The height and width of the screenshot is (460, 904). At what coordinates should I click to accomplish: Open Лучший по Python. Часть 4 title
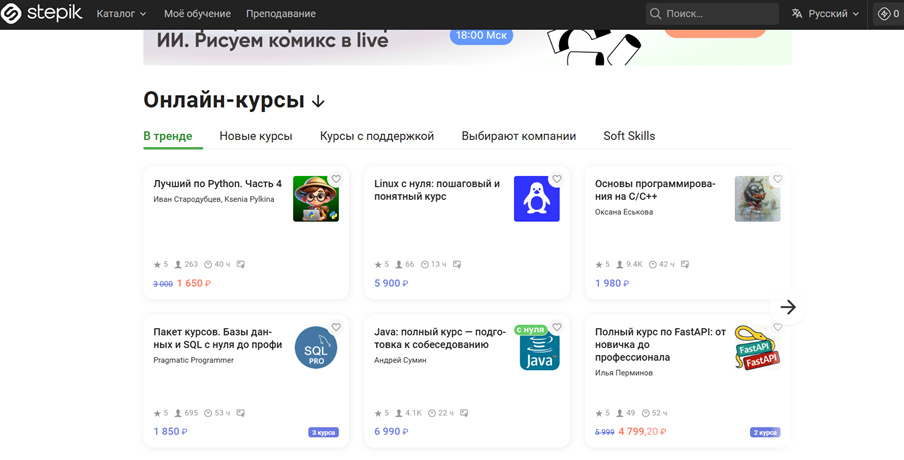217,184
